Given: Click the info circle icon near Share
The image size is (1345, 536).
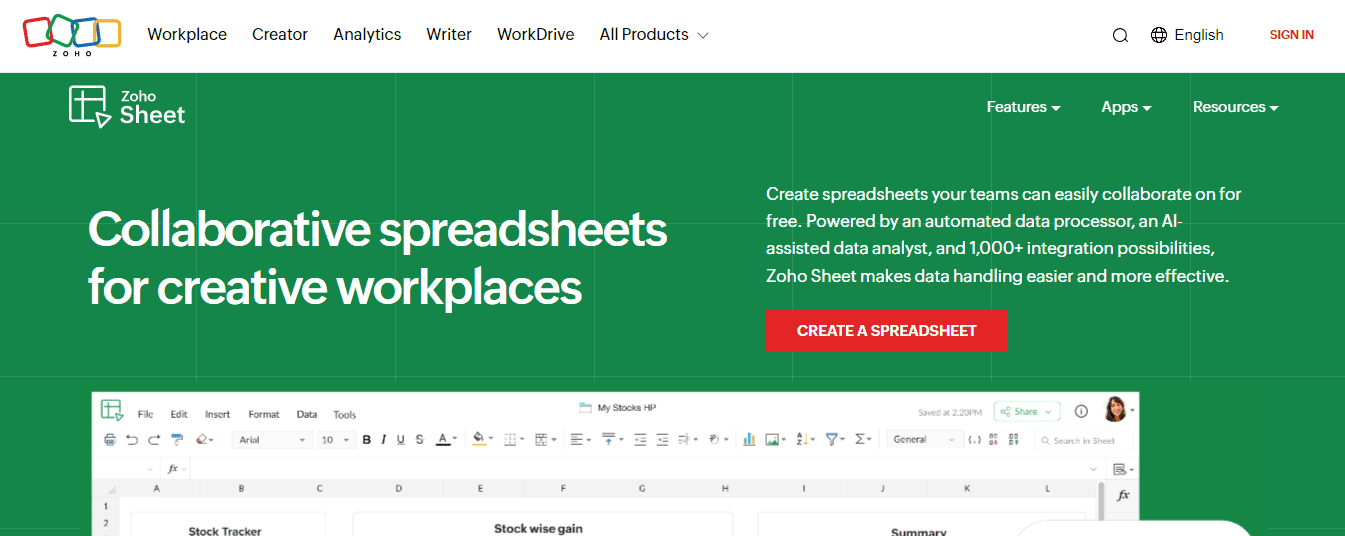Looking at the screenshot, I should (1081, 411).
